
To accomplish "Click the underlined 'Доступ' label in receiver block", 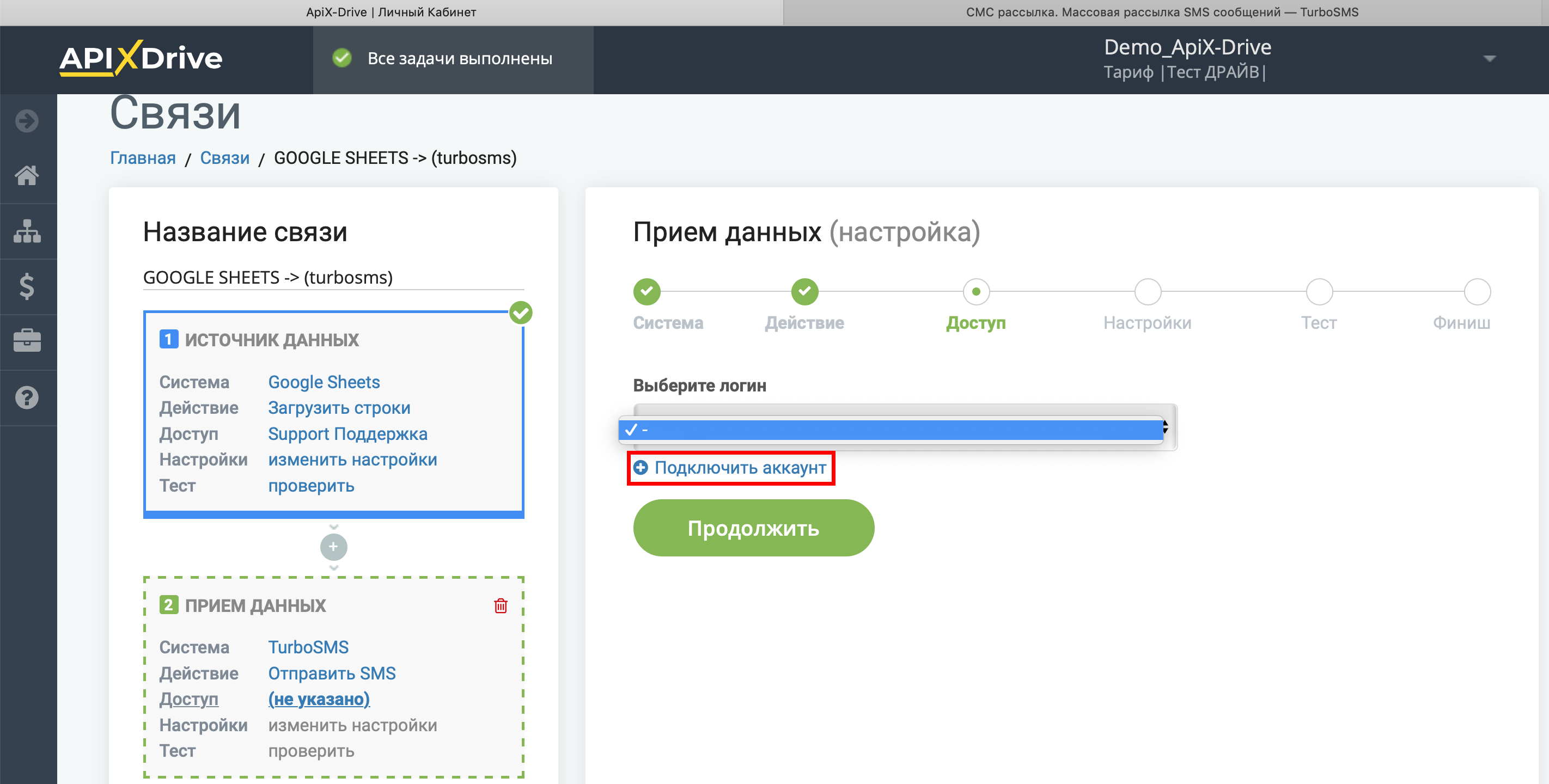I will pos(189,699).
